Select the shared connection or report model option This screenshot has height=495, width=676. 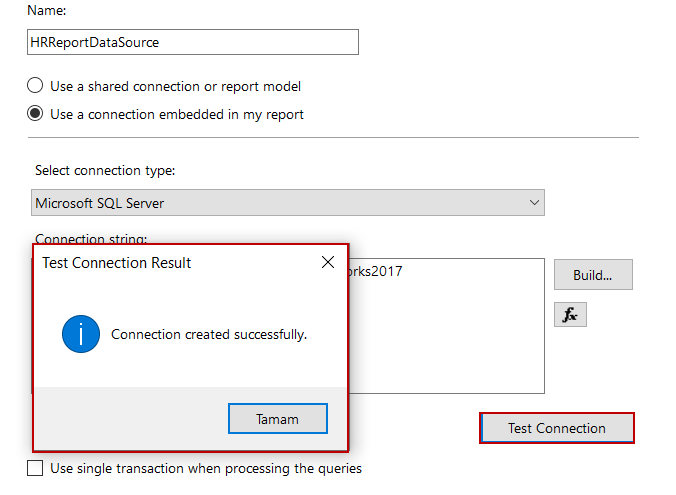[x=36, y=86]
